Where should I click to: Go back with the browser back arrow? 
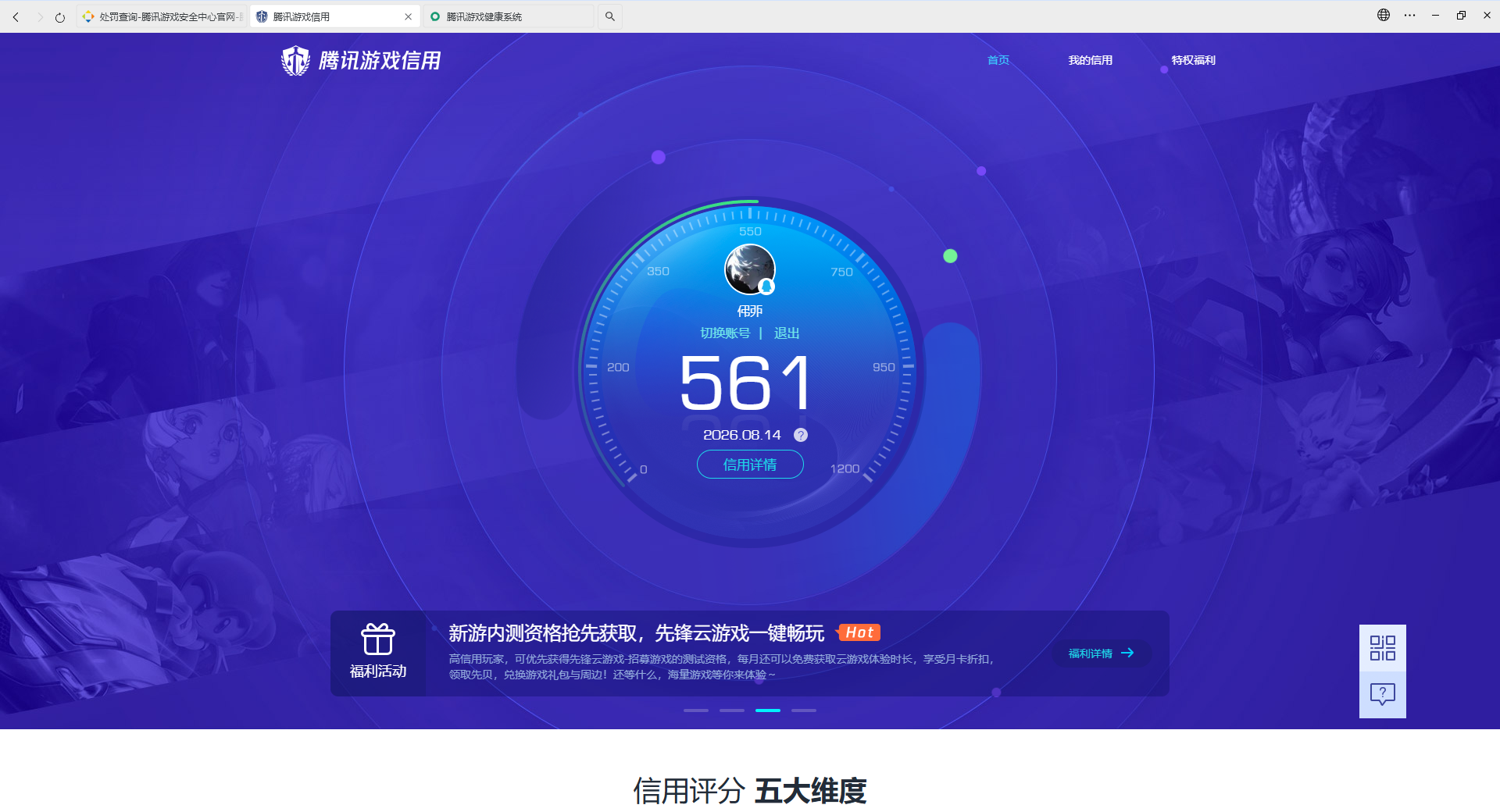point(16,16)
